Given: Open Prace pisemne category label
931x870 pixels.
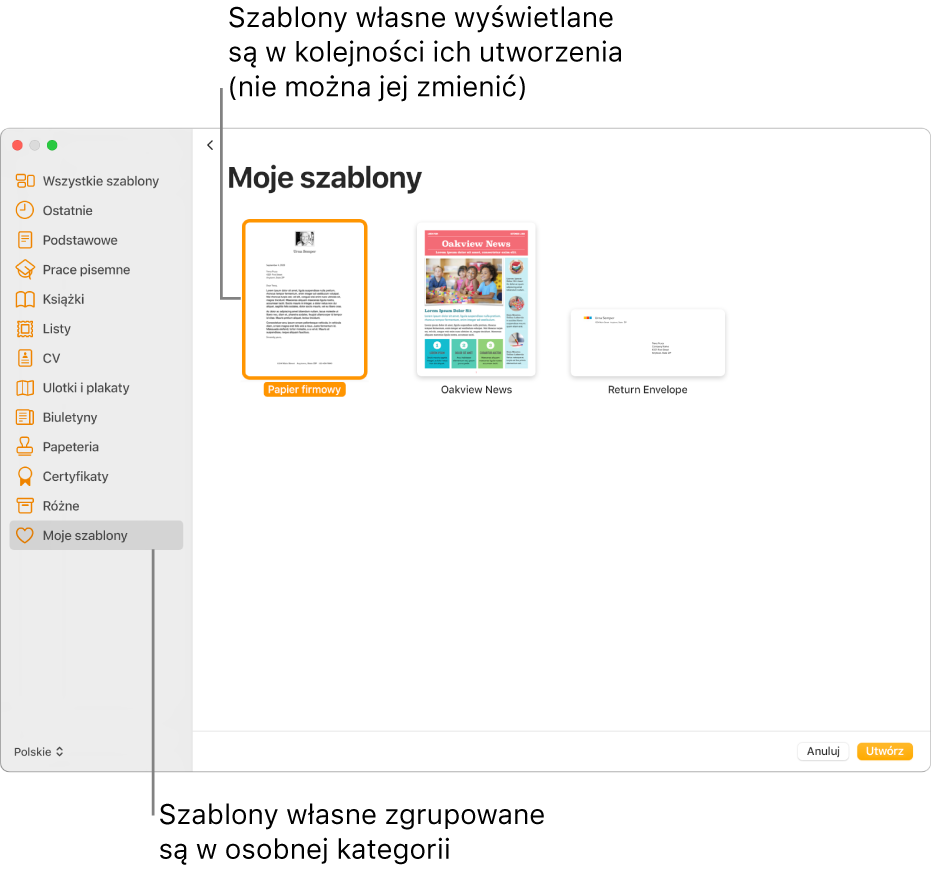Looking at the screenshot, I should (86, 270).
